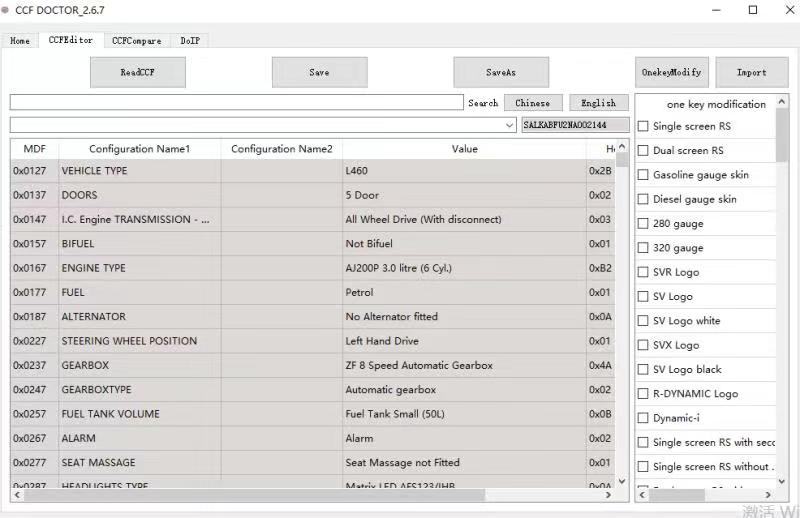Click the search text input field

pyautogui.click(x=236, y=103)
